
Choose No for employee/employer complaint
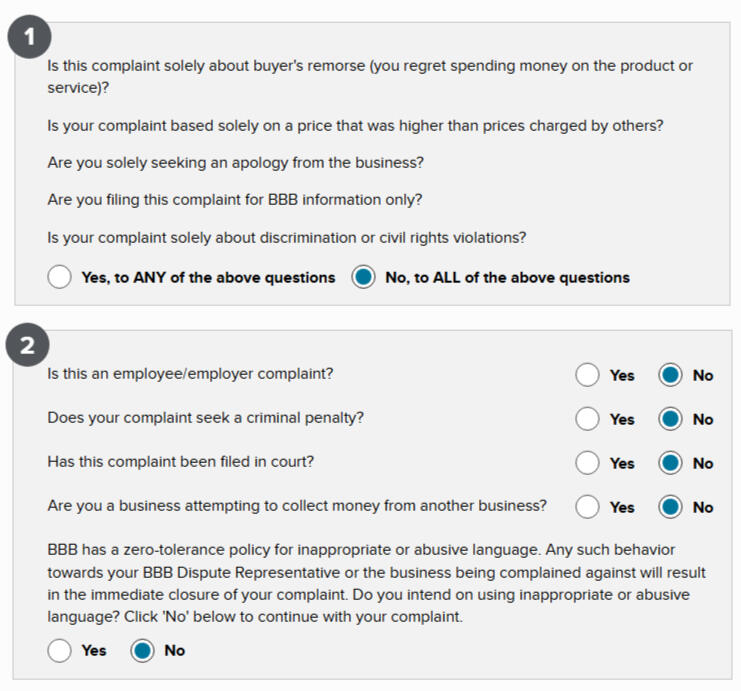[670, 375]
